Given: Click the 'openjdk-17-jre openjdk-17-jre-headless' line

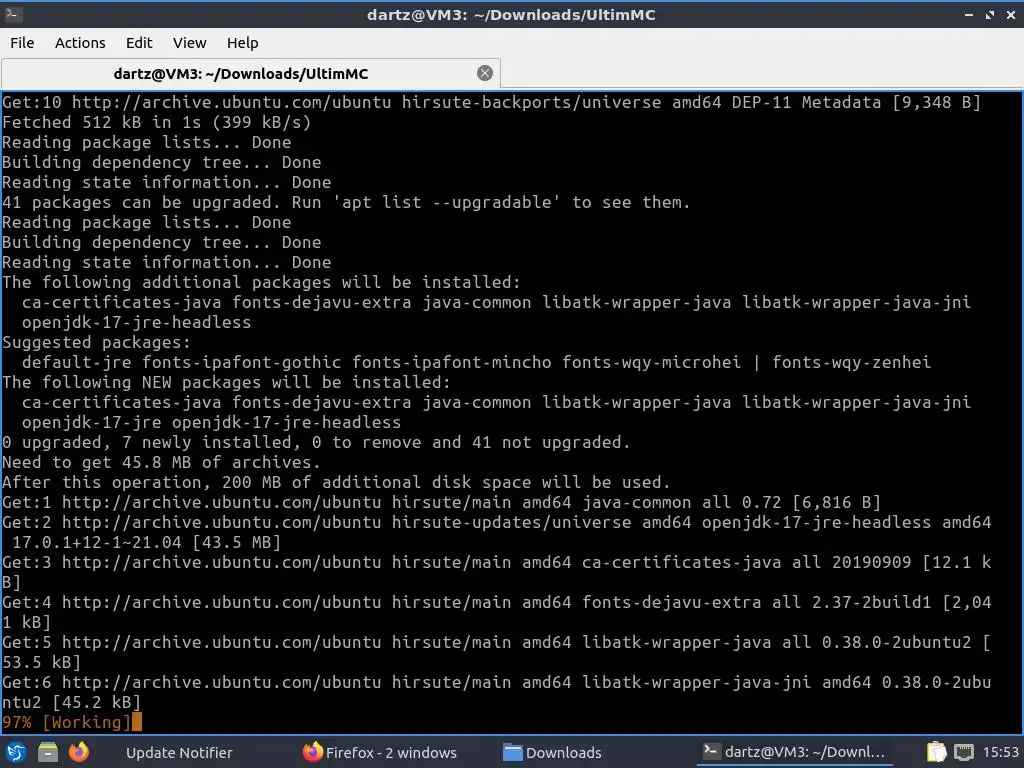Looking at the screenshot, I should (x=212, y=423).
